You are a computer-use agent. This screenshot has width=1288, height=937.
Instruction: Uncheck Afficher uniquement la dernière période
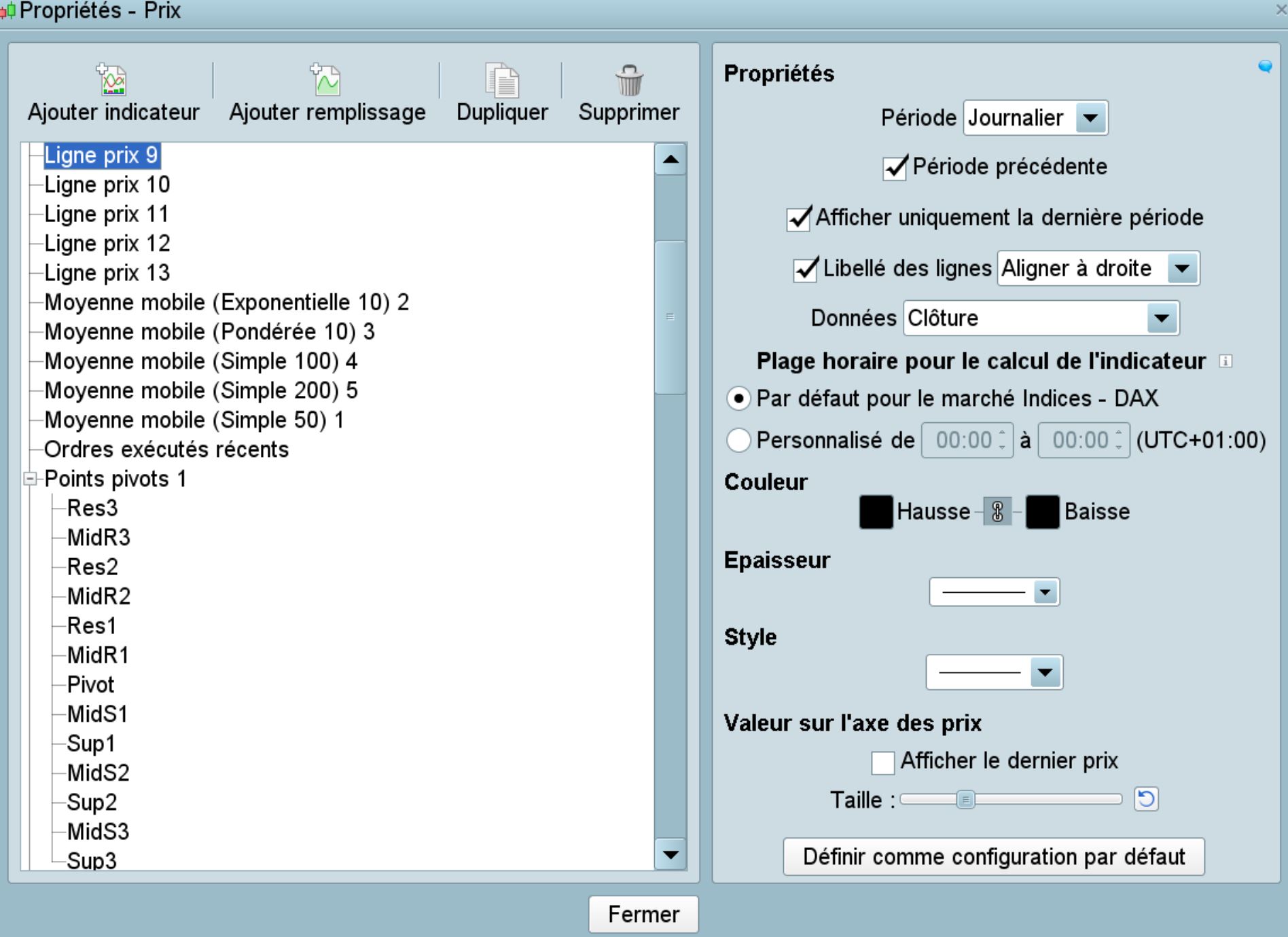pyautogui.click(x=798, y=219)
